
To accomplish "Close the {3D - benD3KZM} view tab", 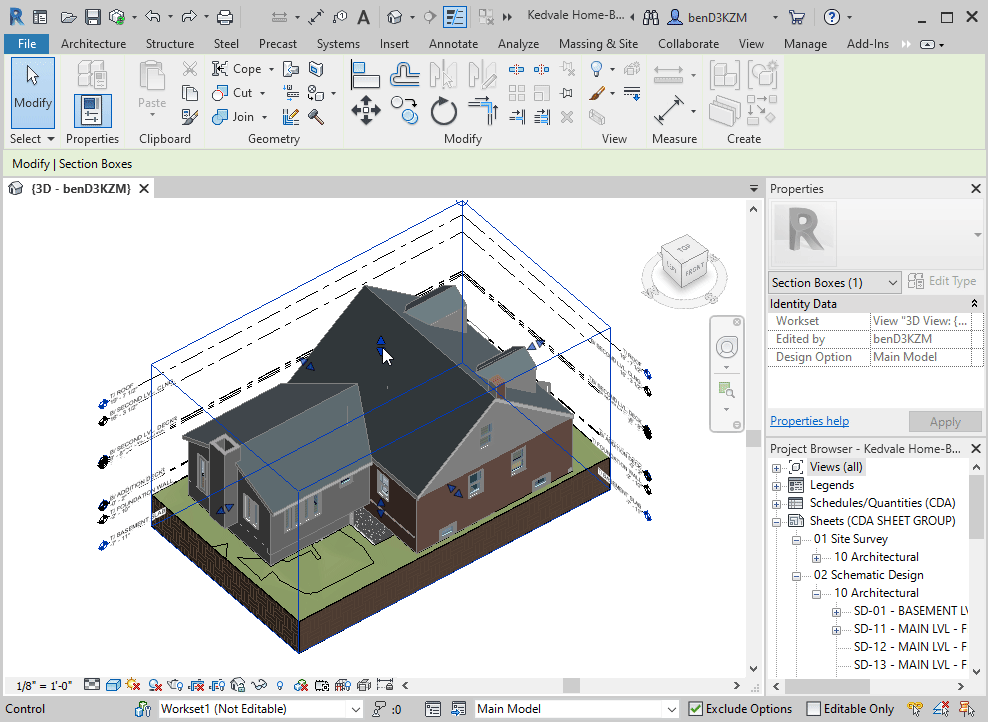I will (144, 188).
